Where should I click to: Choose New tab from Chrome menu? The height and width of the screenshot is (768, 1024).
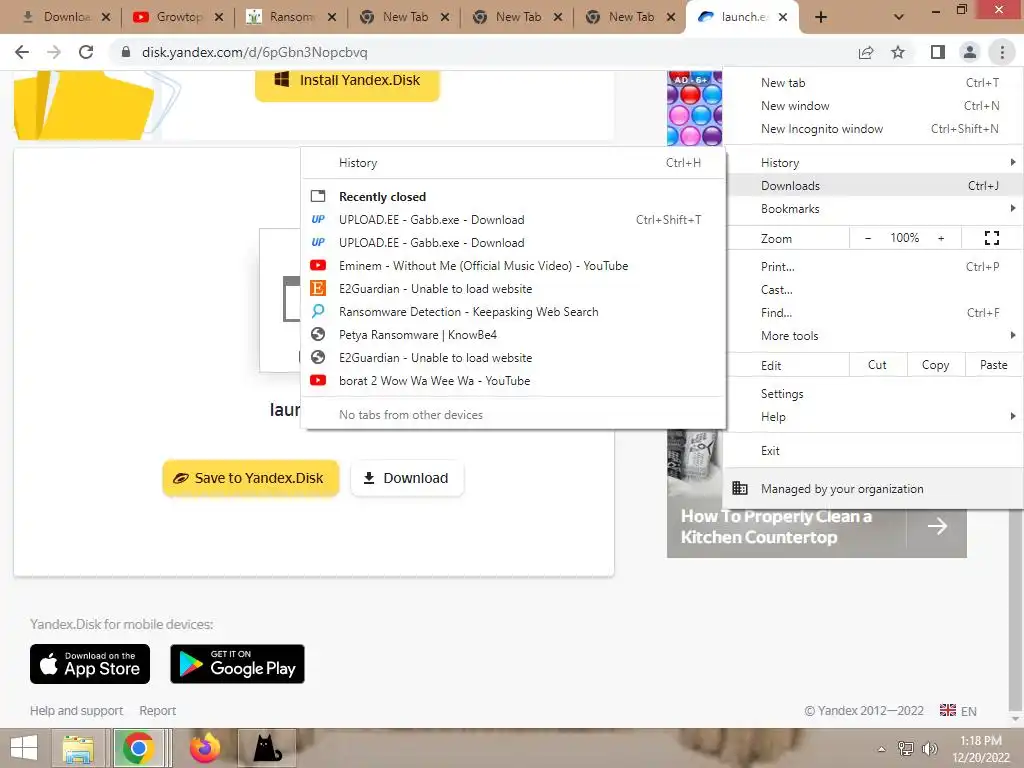(x=874, y=83)
